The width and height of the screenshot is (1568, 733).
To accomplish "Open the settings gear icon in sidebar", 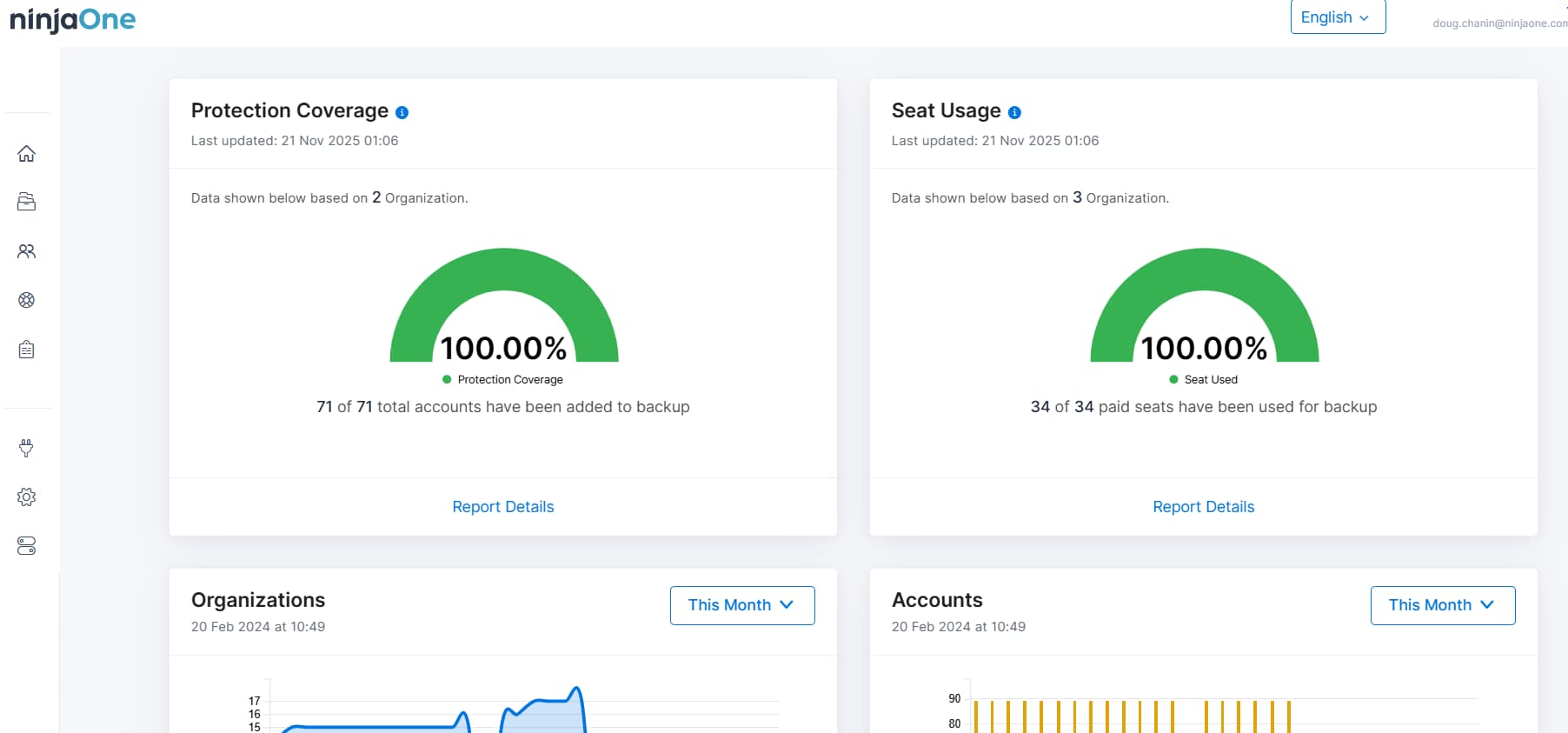I will (26, 497).
